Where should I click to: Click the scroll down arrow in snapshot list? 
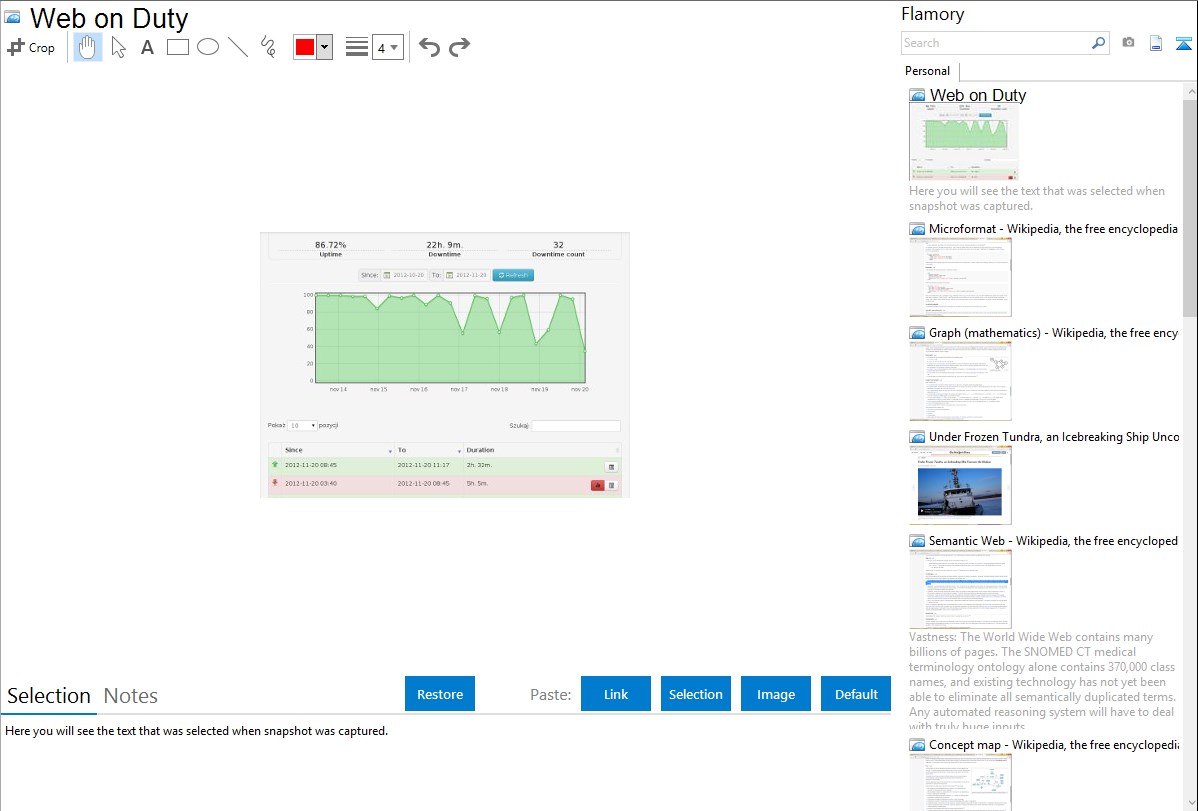tap(1190, 803)
